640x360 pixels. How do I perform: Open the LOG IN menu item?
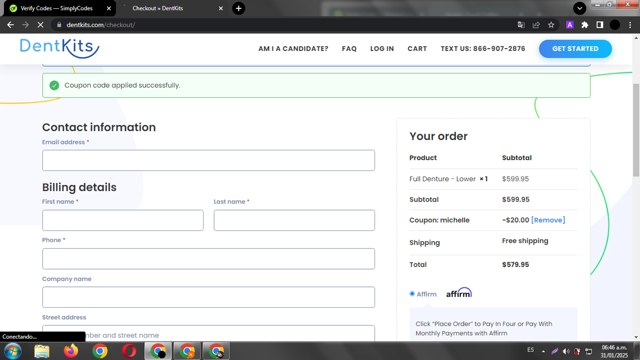[x=382, y=49]
